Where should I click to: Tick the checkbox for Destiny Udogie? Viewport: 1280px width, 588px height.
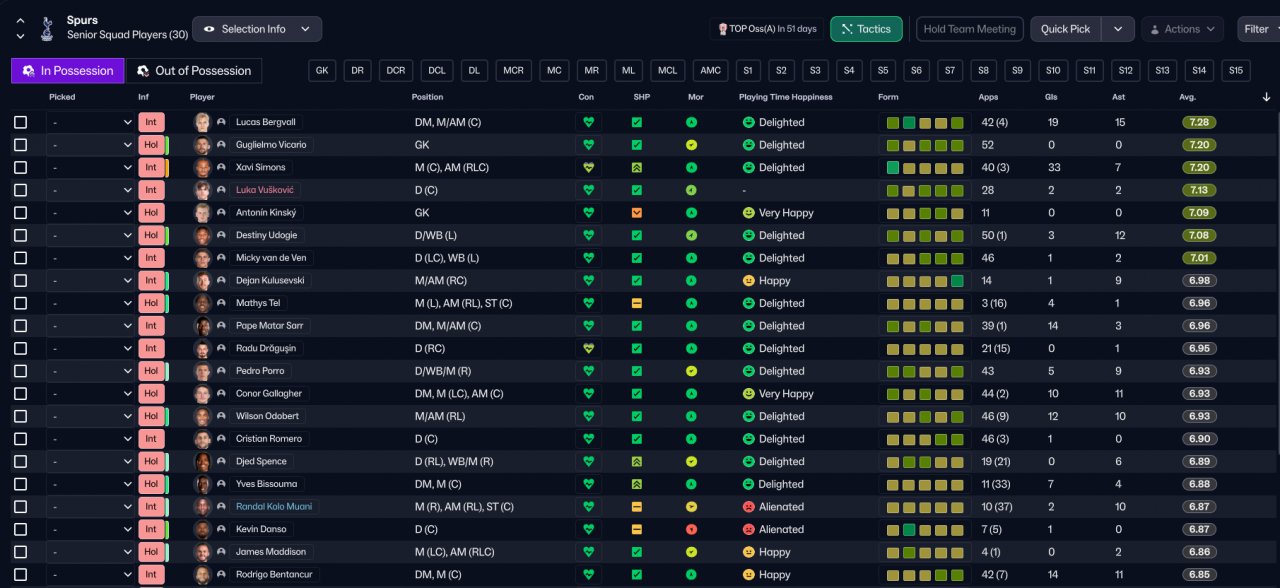[x=21, y=235]
